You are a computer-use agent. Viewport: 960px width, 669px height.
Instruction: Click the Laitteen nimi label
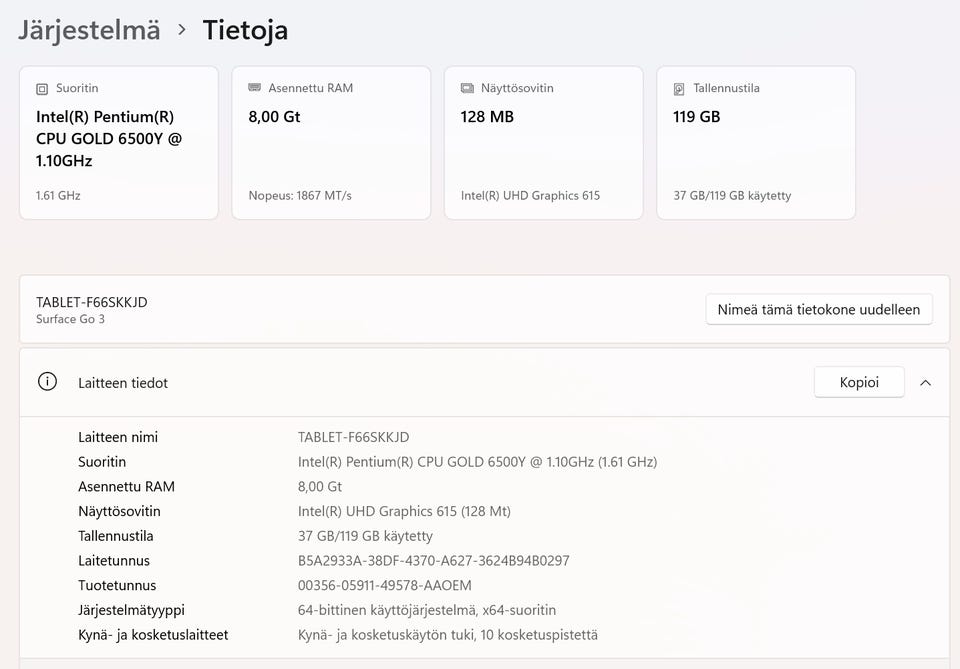click(x=118, y=438)
